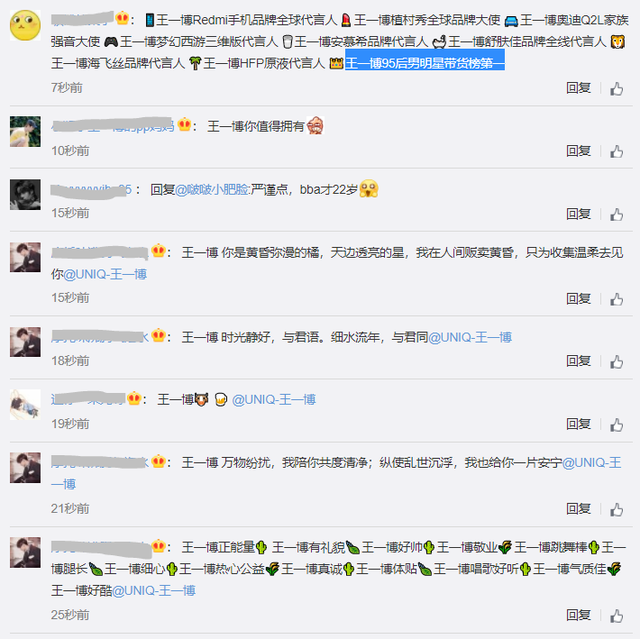
Task: Like the bba才22岁 reply comment
Action: (x=616, y=215)
